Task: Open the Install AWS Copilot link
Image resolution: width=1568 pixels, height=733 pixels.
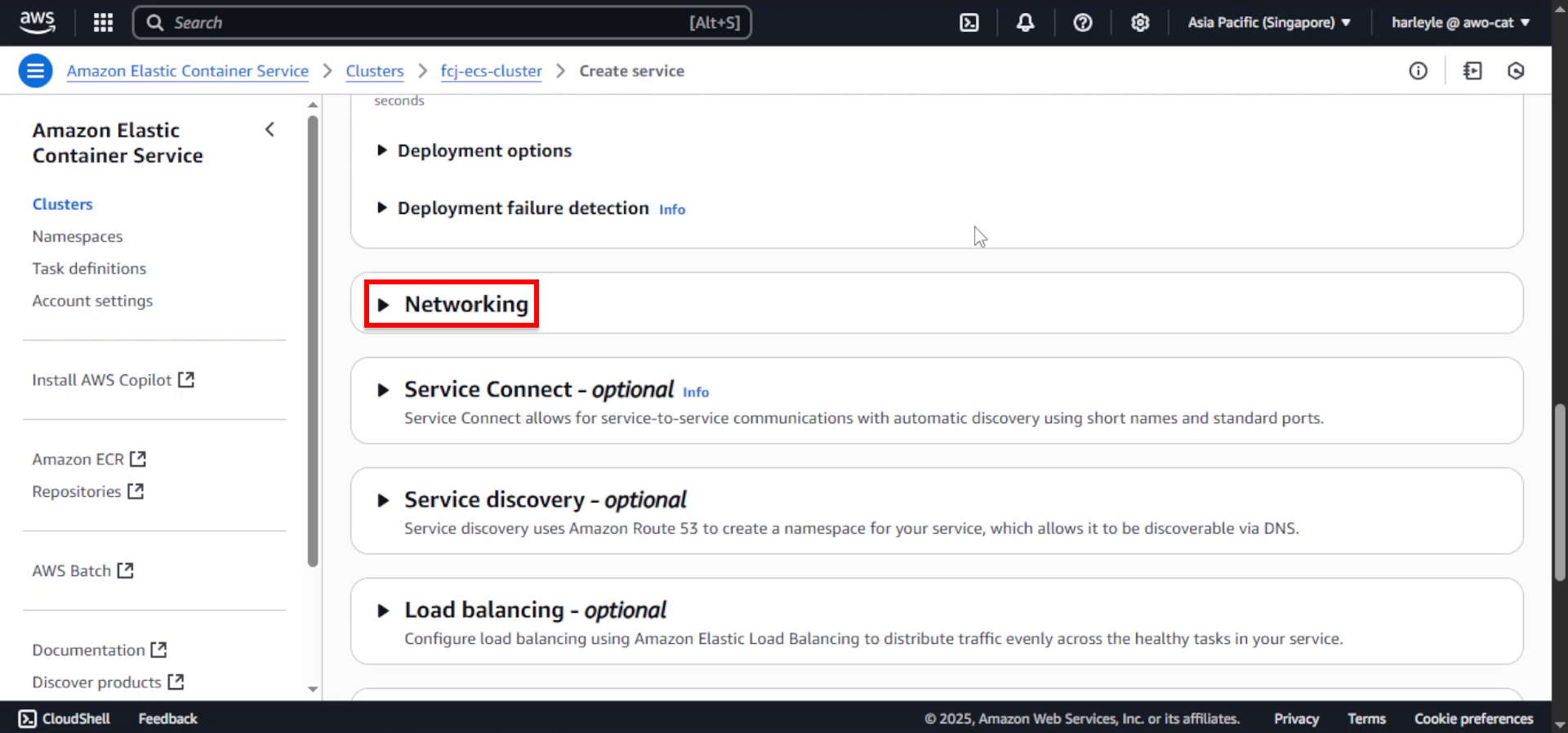Action: 102,380
